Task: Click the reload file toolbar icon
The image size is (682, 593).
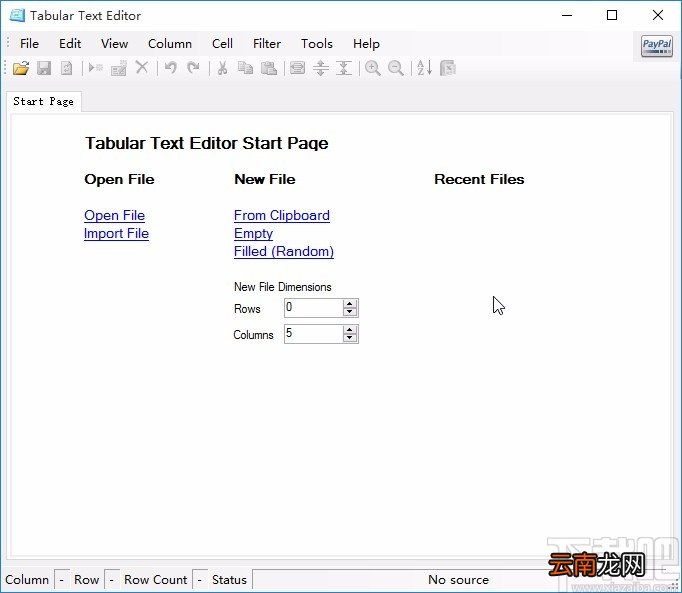Action: (x=66, y=68)
